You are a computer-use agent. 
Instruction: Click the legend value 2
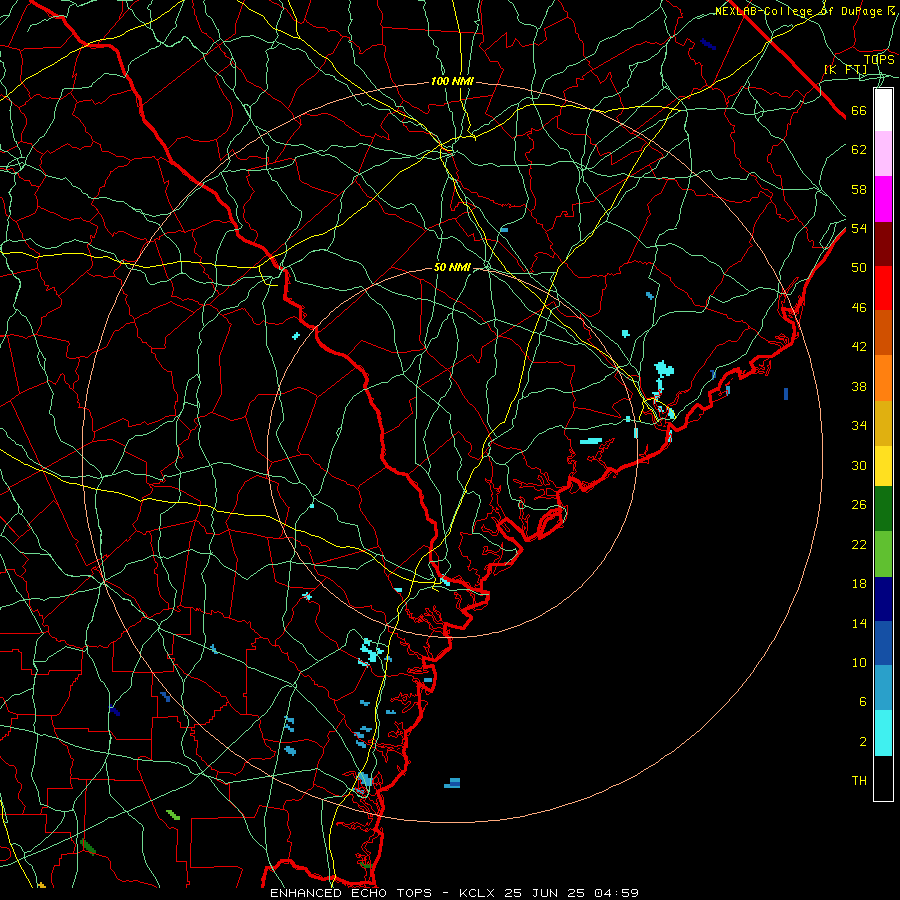[863, 741]
